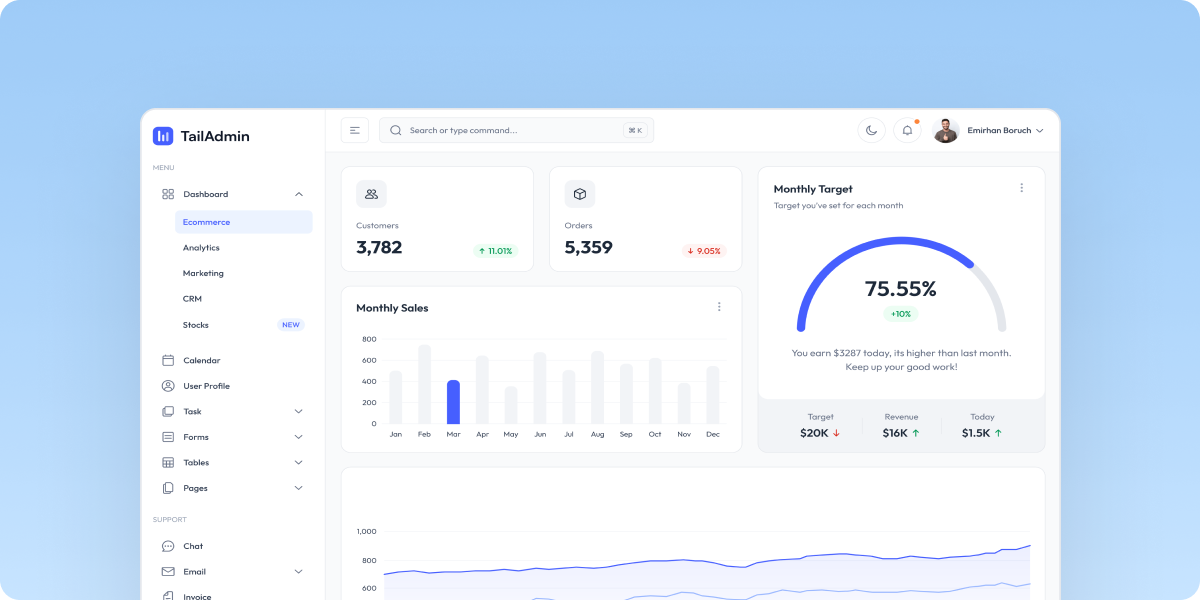Screen dimensions: 1200x600
Task: Open the Monthly Target options menu
Action: click(1021, 187)
